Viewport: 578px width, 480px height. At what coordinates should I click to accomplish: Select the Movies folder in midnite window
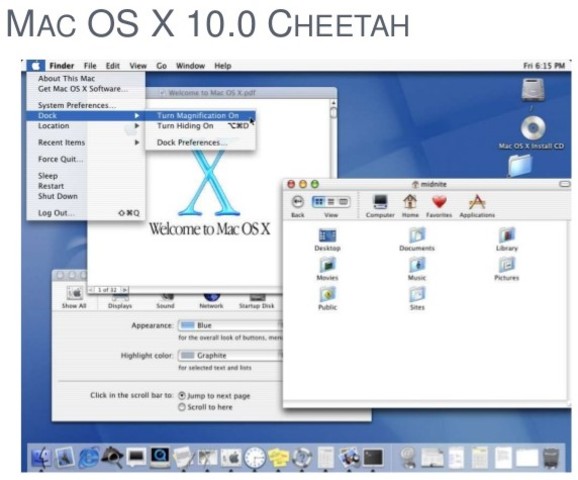pos(327,269)
